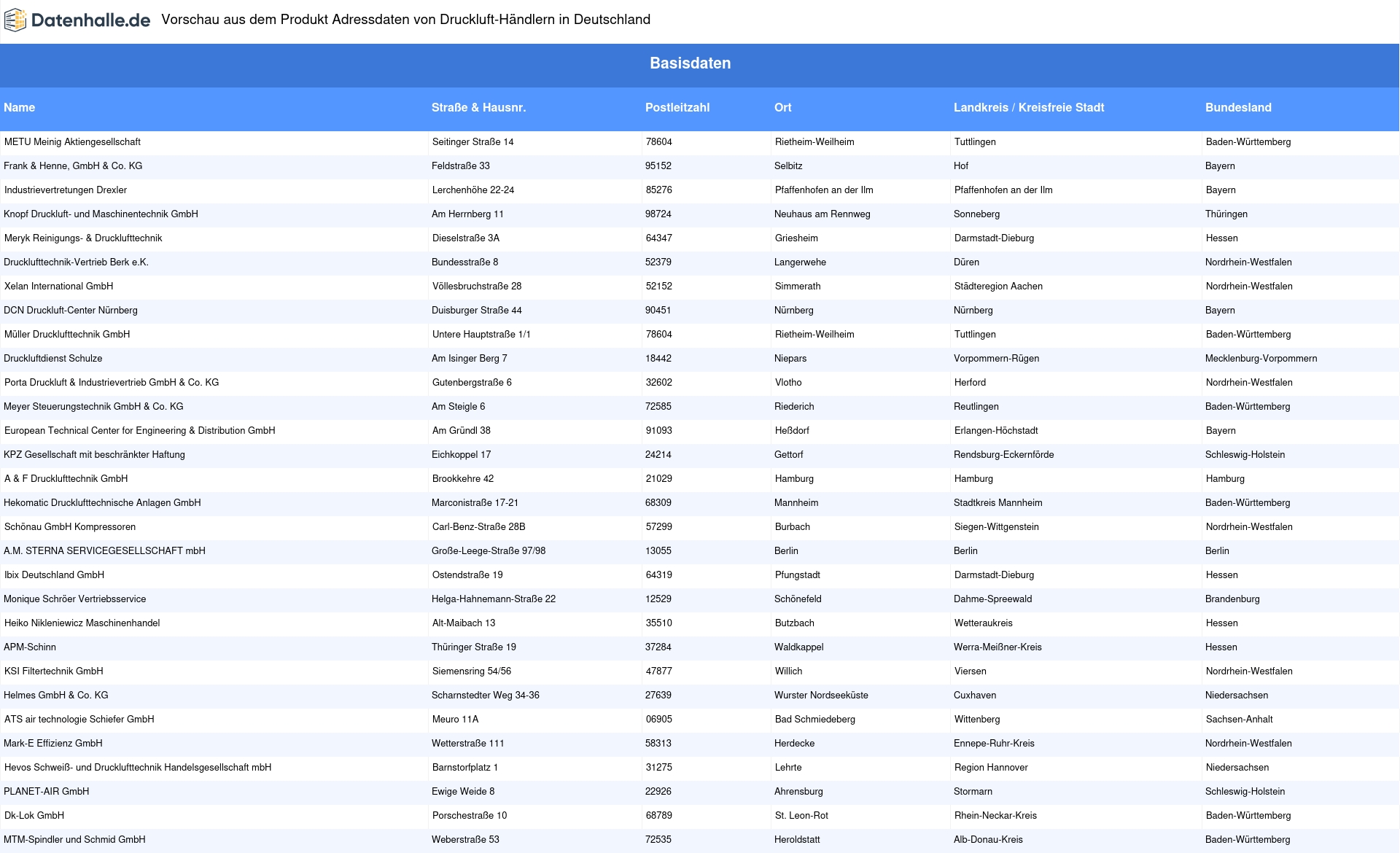Click Industrievertretungen Drexler row name

pos(66,190)
